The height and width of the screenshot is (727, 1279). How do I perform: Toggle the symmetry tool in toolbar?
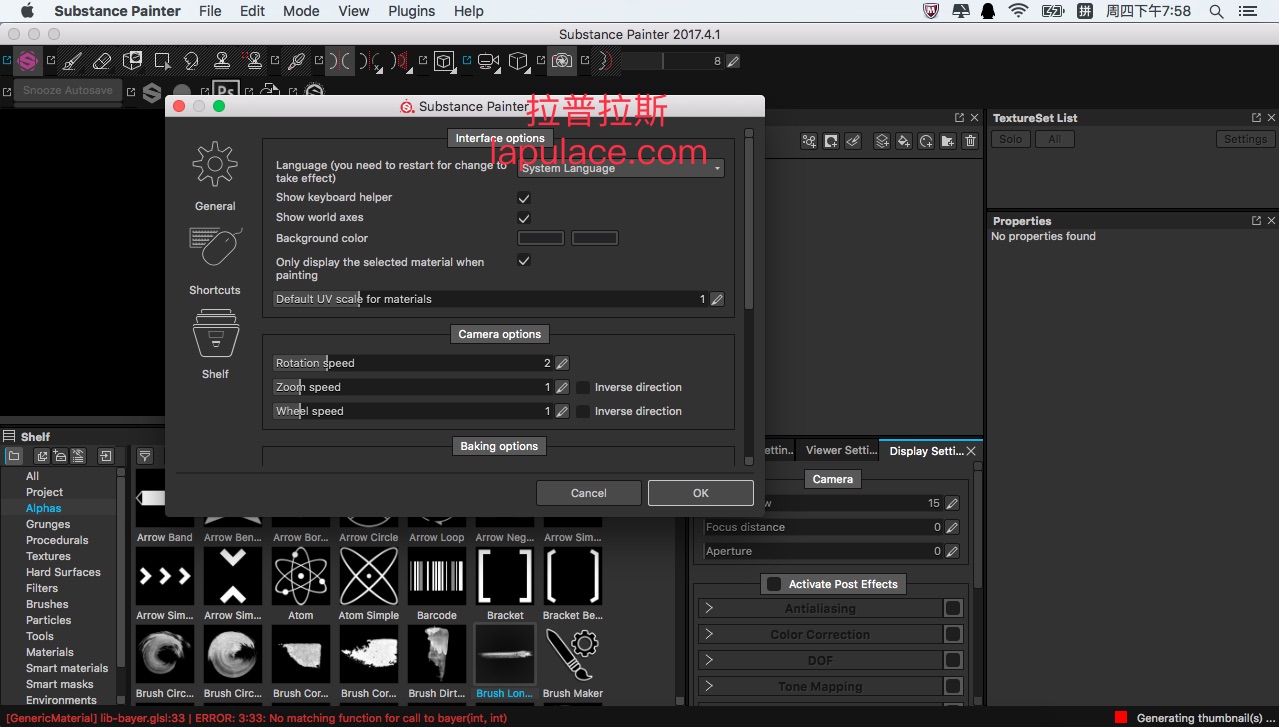coord(340,61)
